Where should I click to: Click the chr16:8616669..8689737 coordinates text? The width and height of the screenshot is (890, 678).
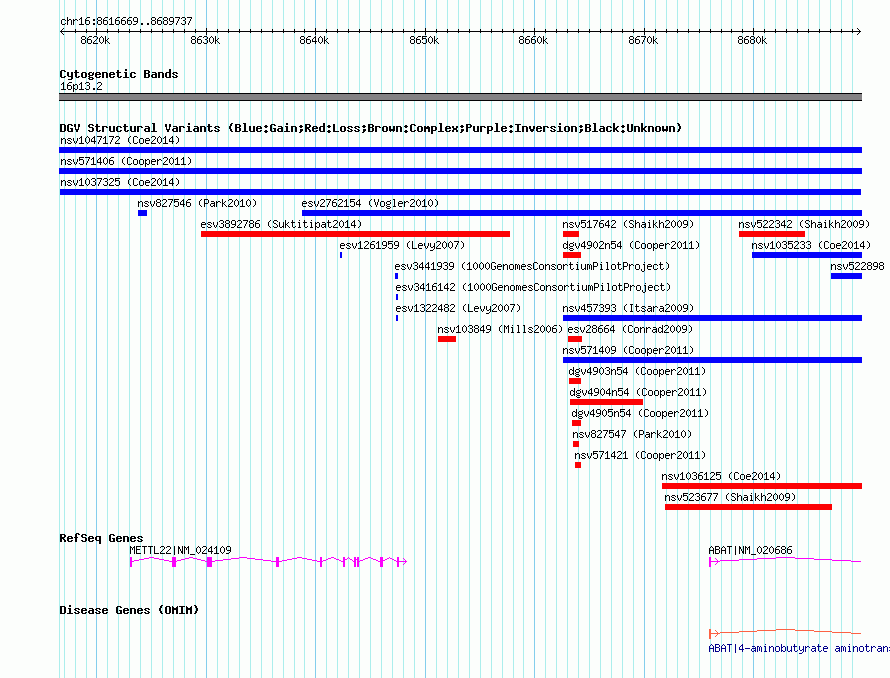click(127, 22)
